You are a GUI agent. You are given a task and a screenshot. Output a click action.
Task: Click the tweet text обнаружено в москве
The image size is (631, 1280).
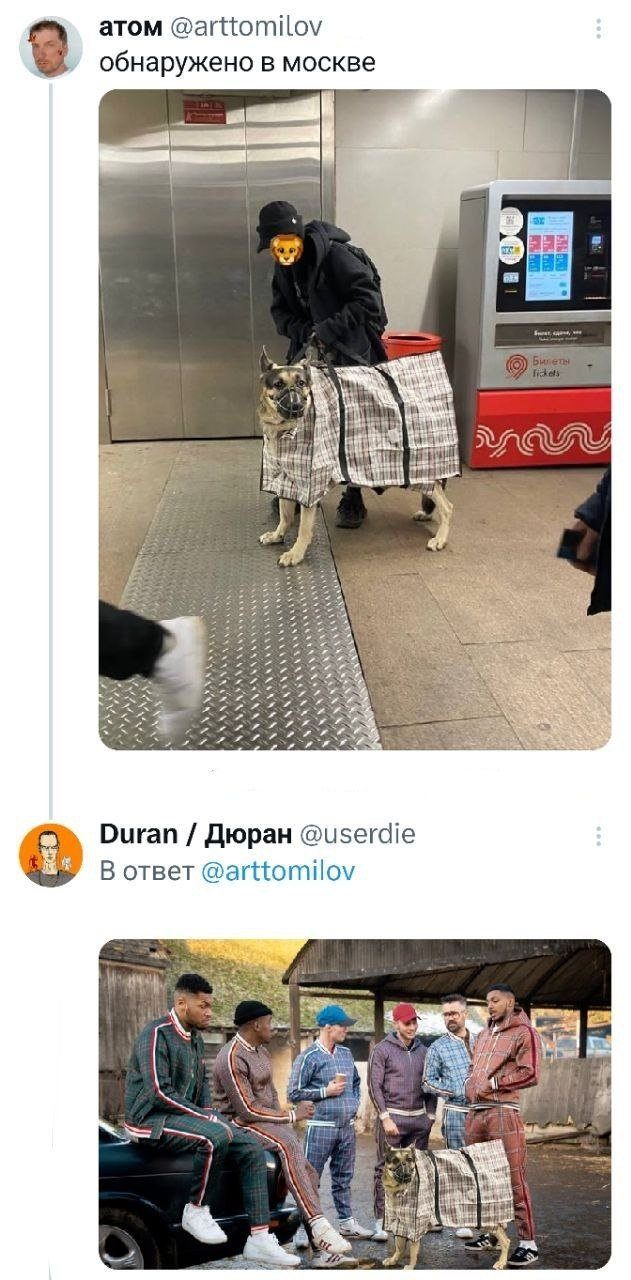coord(237,63)
